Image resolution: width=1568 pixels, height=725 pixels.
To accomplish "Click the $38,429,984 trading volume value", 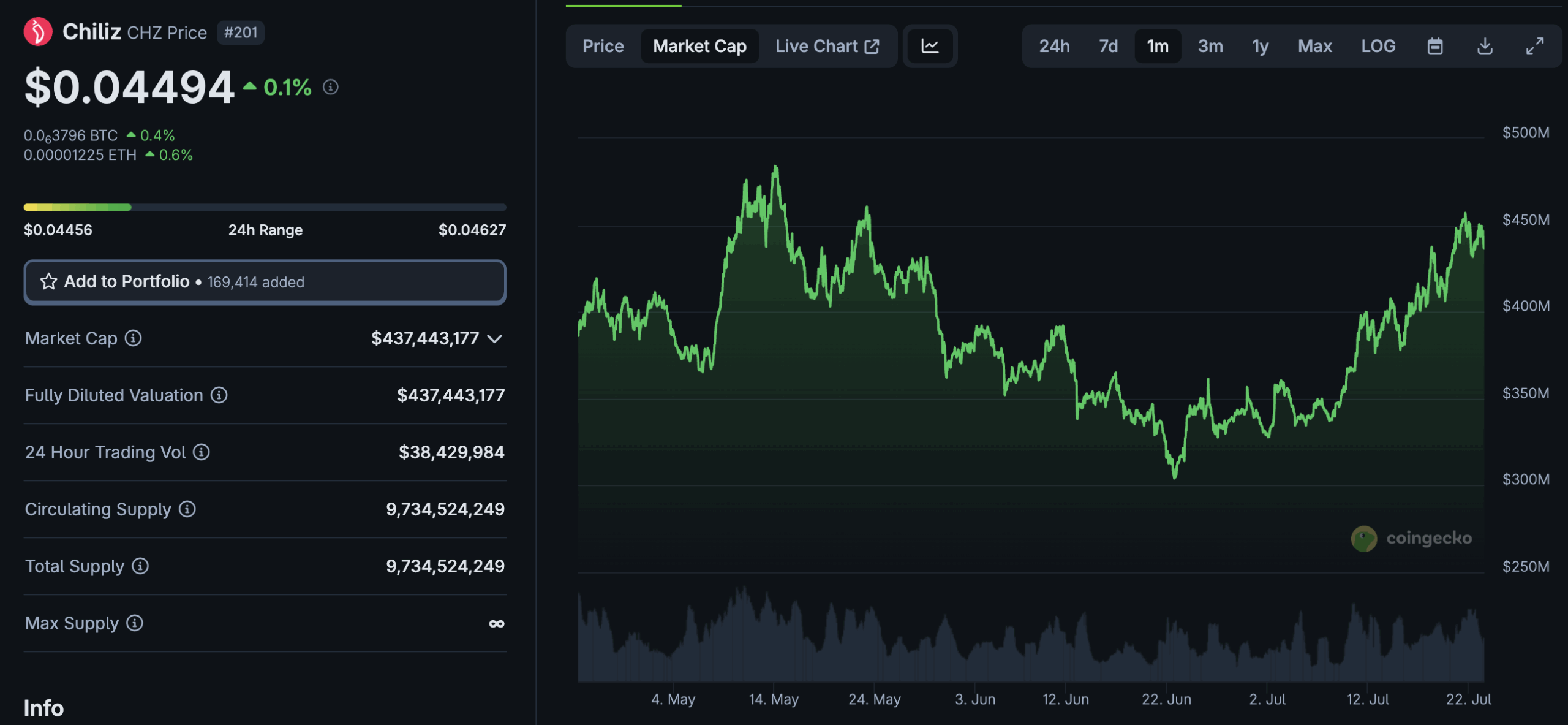I will pyautogui.click(x=451, y=452).
